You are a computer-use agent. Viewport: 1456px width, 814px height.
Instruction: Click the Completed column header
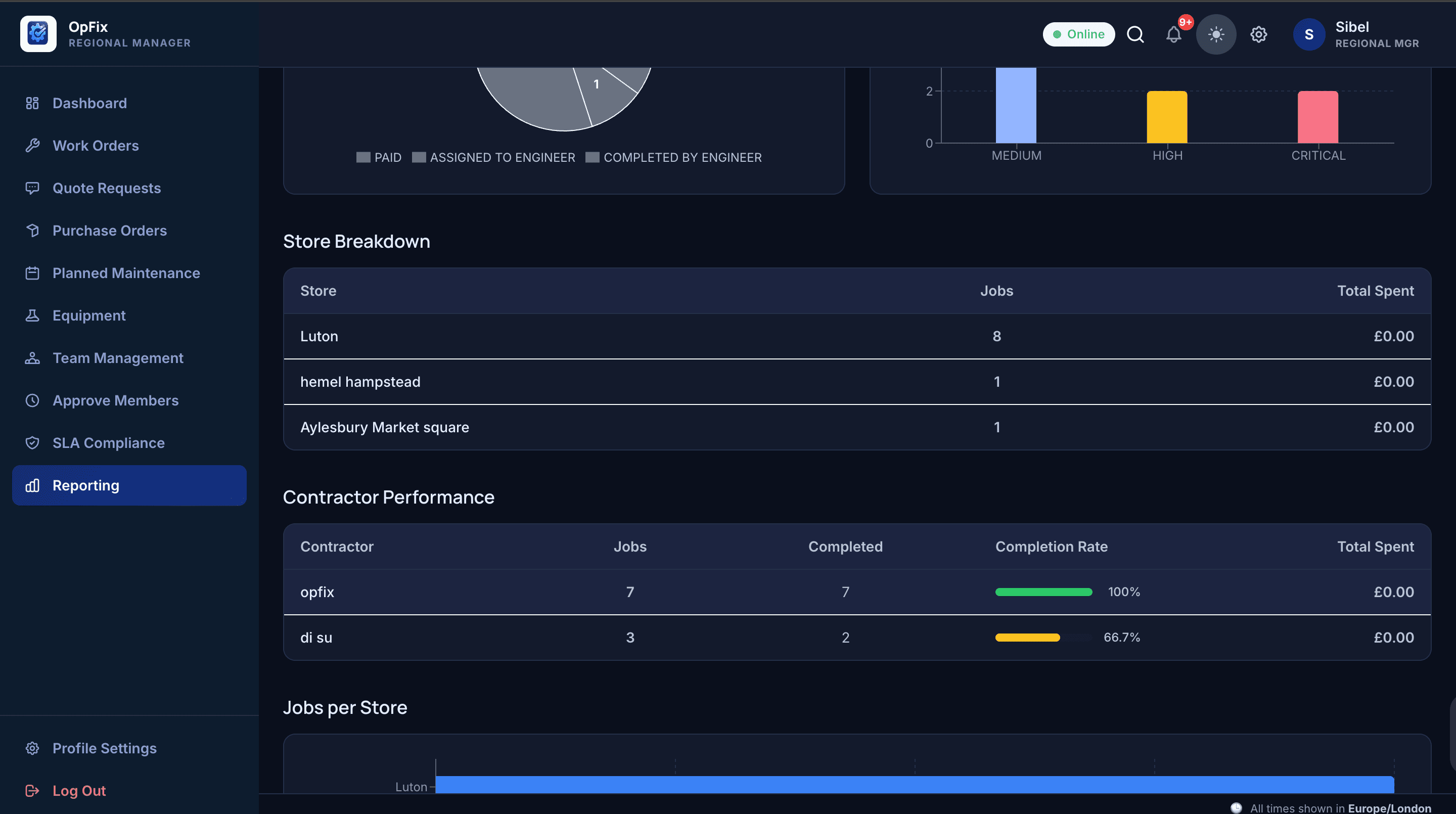pos(845,547)
